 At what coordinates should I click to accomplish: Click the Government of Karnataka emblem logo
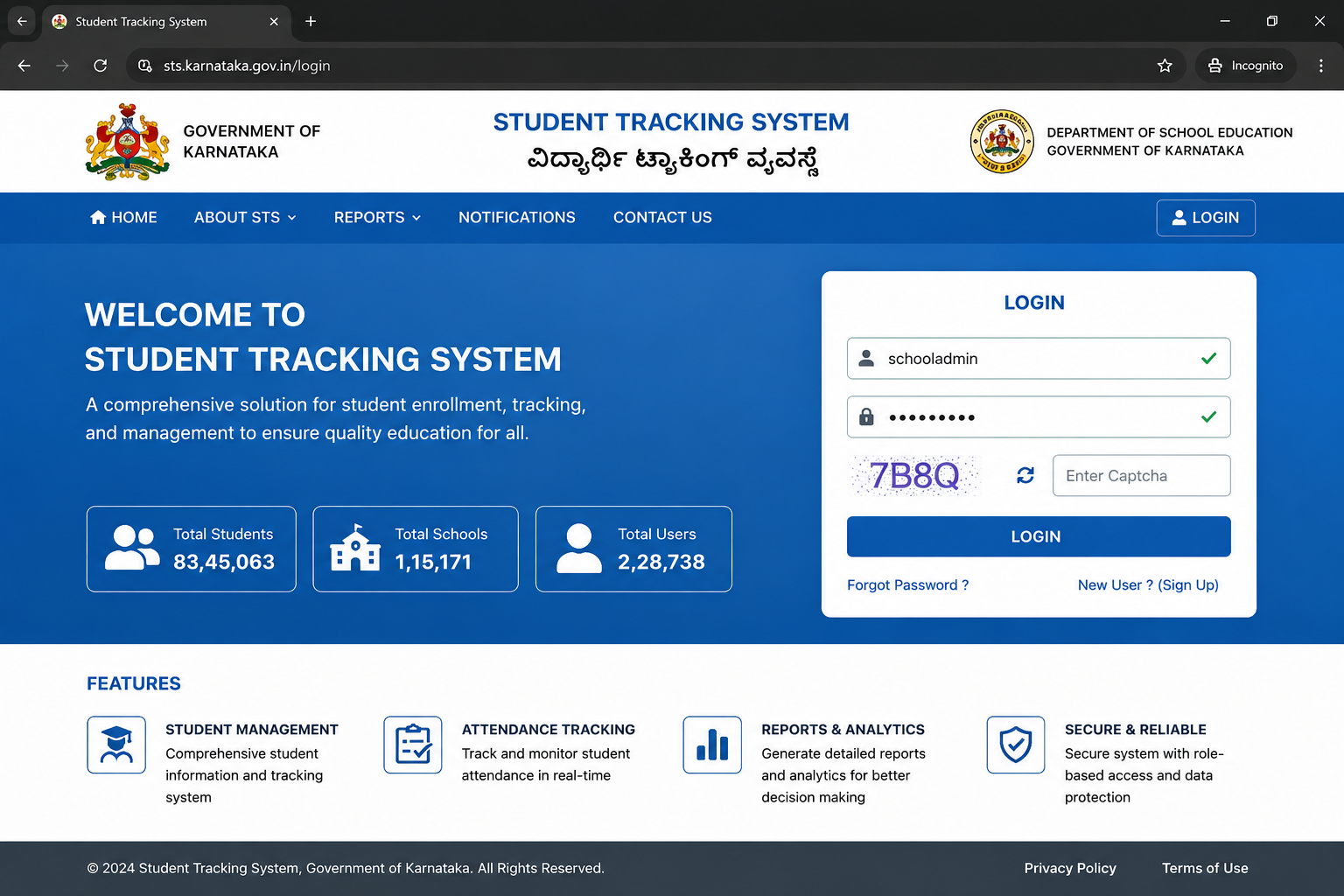click(x=128, y=142)
